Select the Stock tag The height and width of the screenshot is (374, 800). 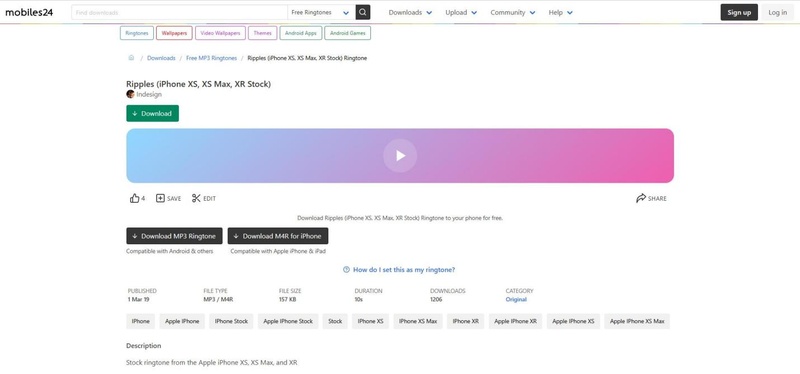click(335, 321)
